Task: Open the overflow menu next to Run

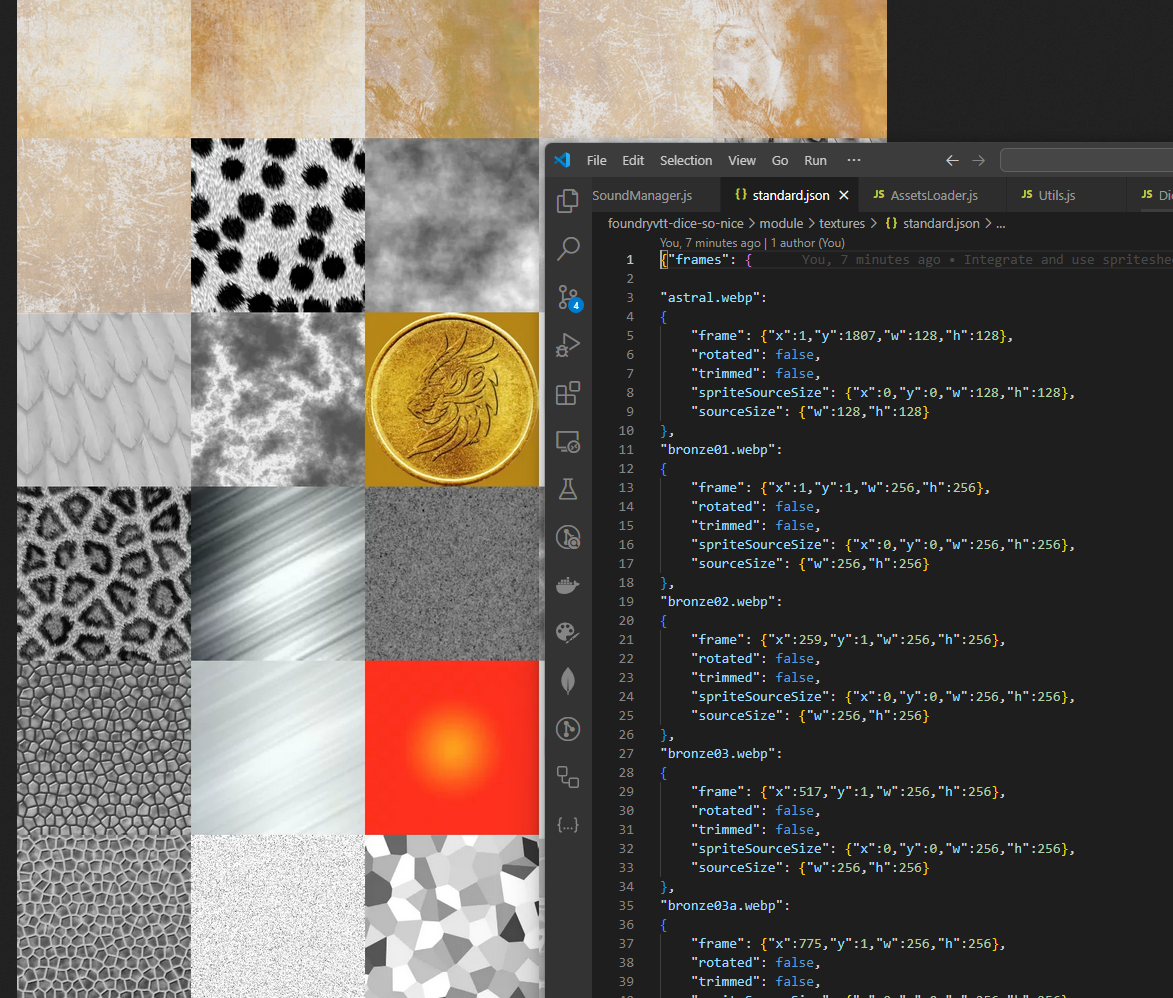Action: [853, 160]
